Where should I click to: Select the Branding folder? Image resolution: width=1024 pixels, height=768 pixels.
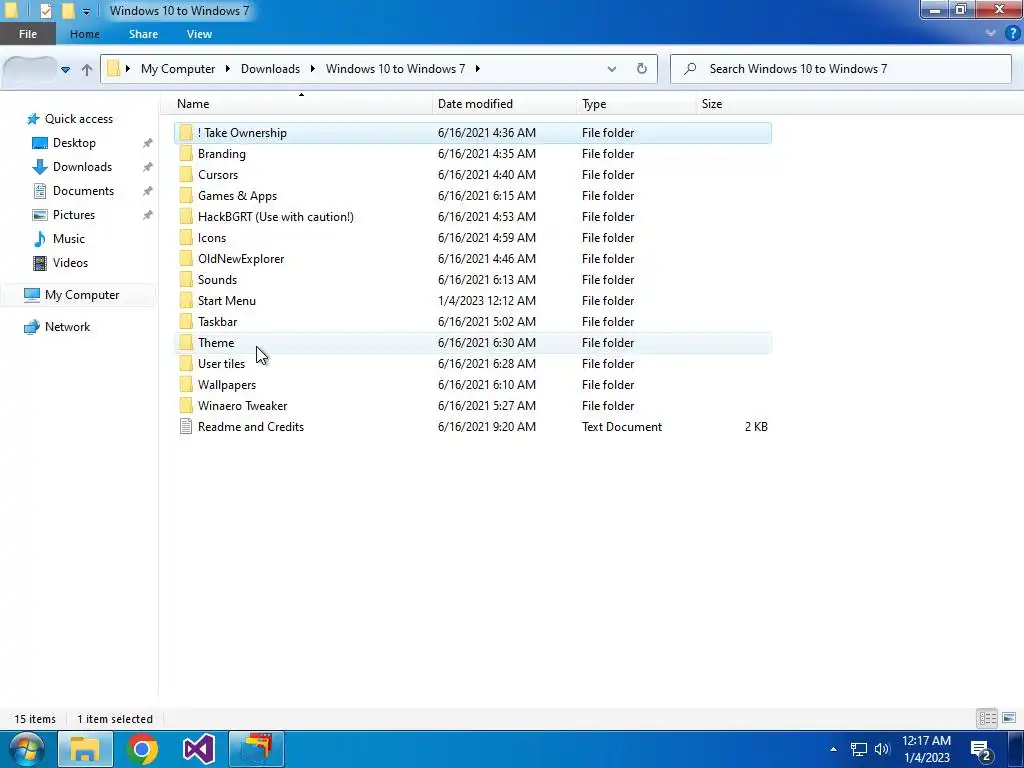click(x=473, y=153)
